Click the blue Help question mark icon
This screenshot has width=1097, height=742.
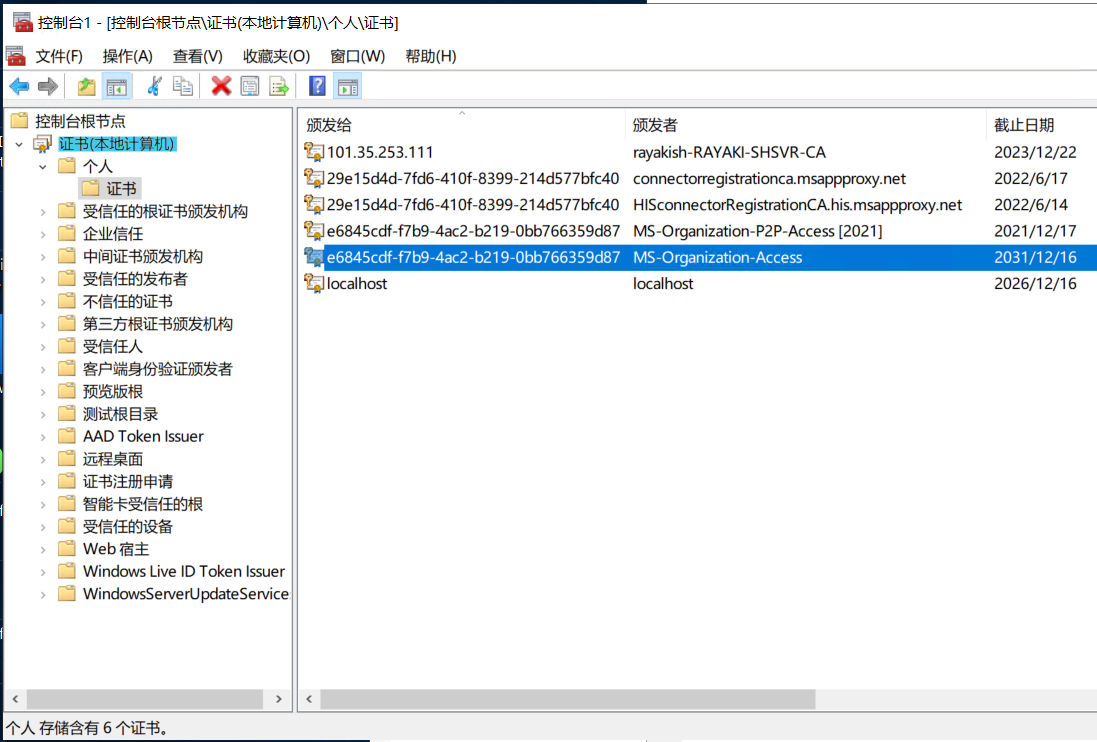point(317,87)
